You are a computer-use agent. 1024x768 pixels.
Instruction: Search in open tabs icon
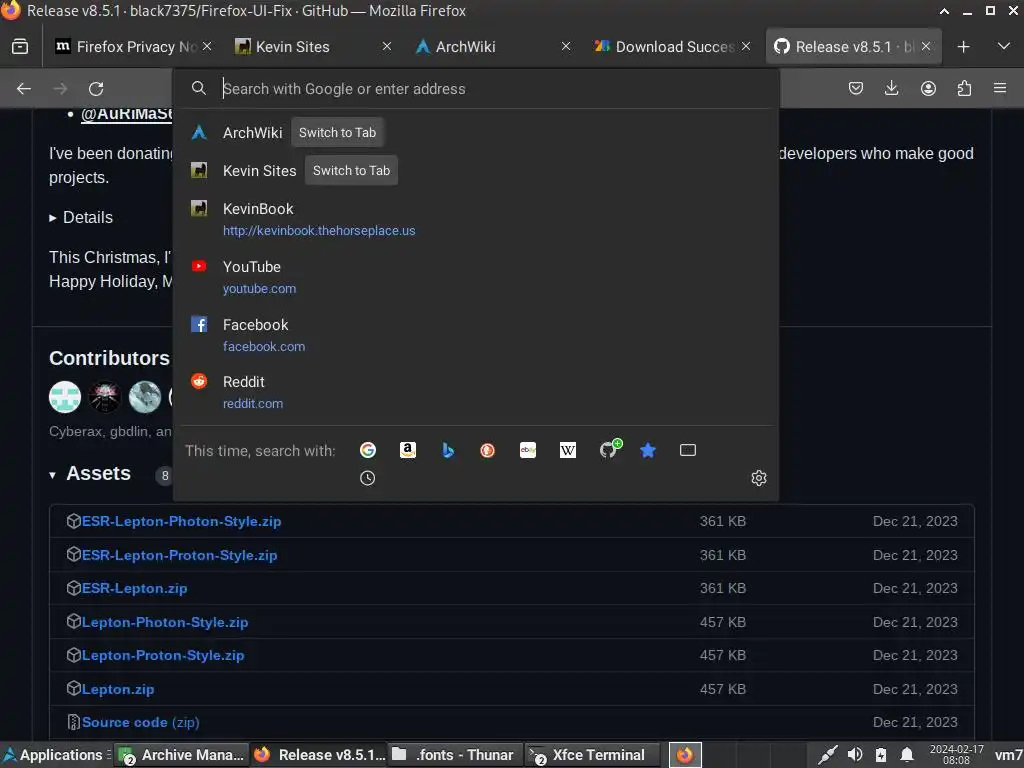(x=688, y=450)
